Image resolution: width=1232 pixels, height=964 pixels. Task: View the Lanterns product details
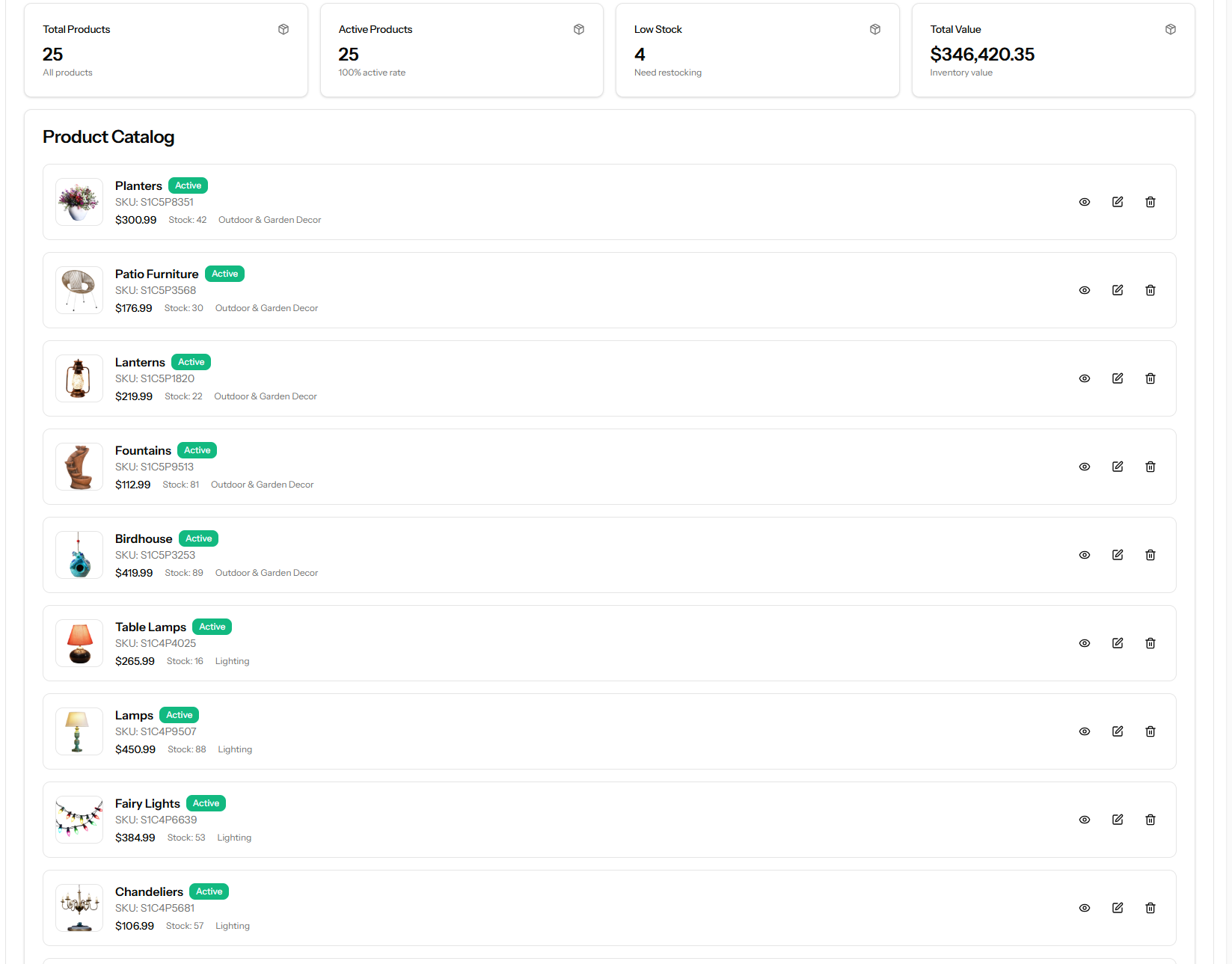[x=1085, y=378]
